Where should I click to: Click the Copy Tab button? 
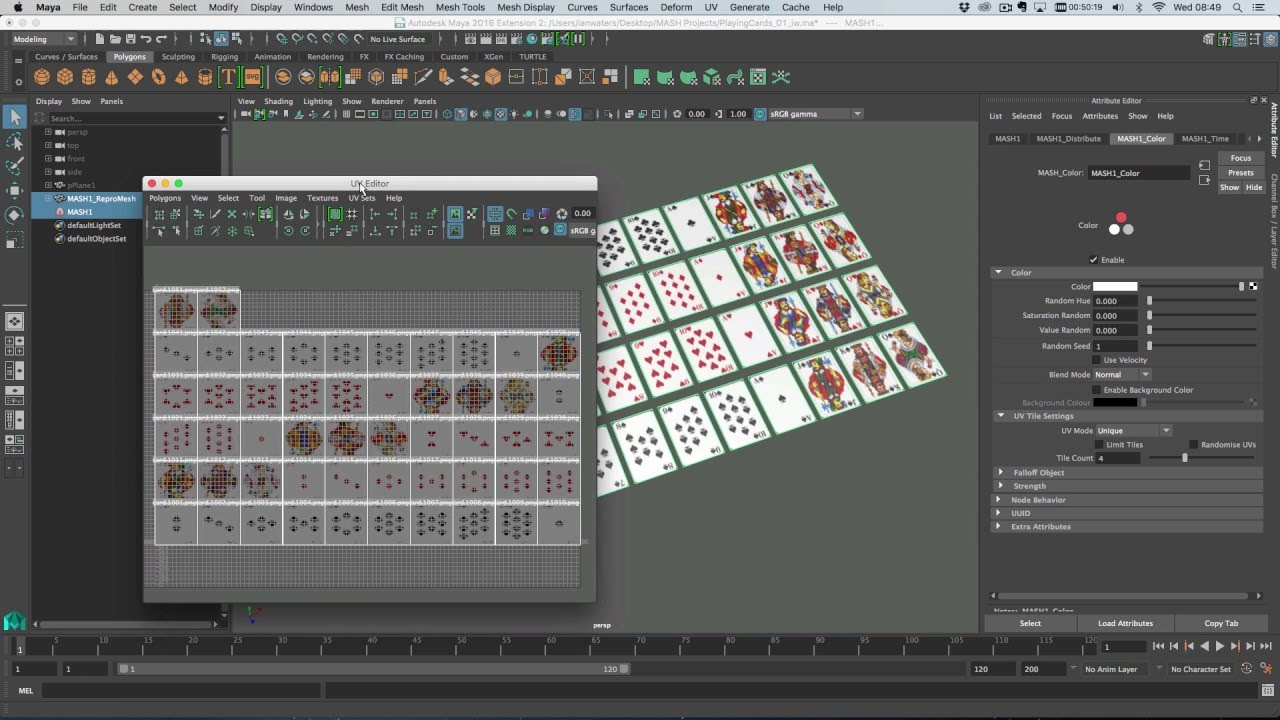pyautogui.click(x=1221, y=623)
